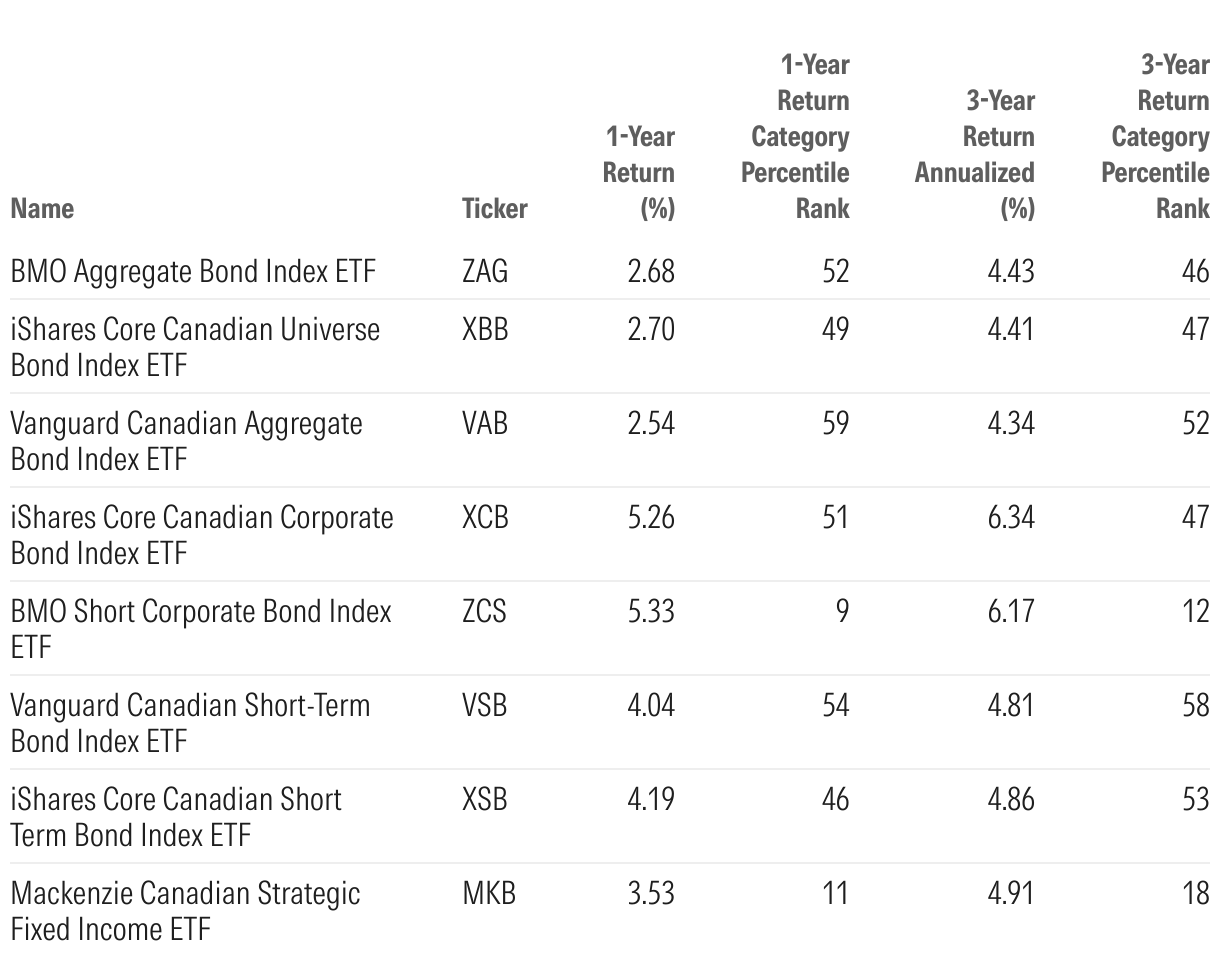Open iShares Core Canadian Universe Bond Index ETF
The width and height of the screenshot is (1220, 966).
(x=195, y=346)
